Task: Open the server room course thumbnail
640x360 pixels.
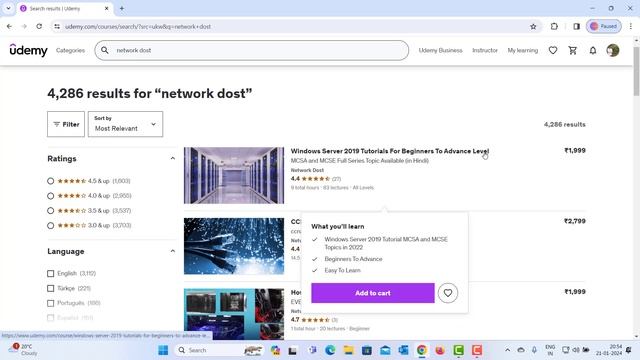Action: 234,176
